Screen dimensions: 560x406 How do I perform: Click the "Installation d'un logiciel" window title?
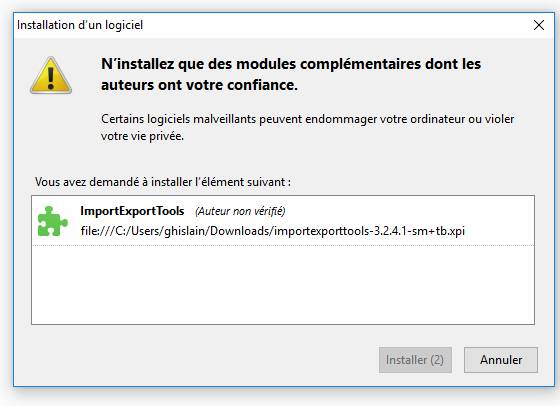pos(80,25)
